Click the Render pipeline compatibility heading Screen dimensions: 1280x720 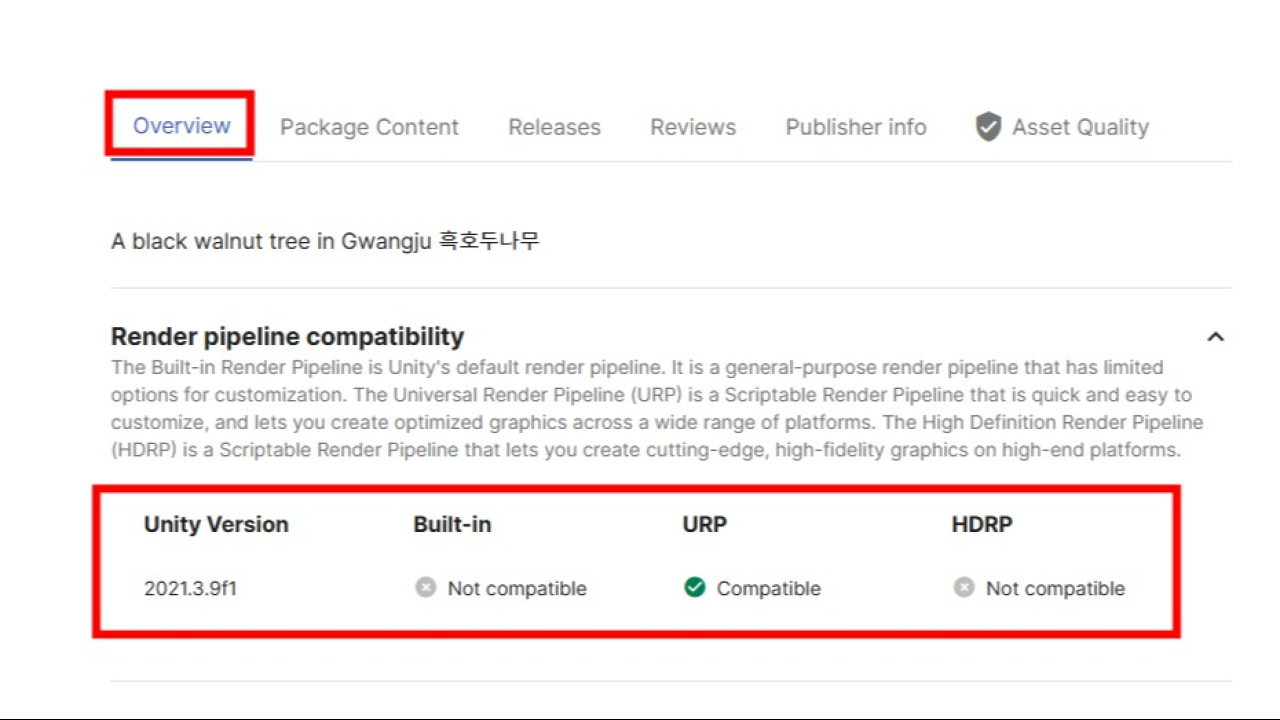coord(287,336)
